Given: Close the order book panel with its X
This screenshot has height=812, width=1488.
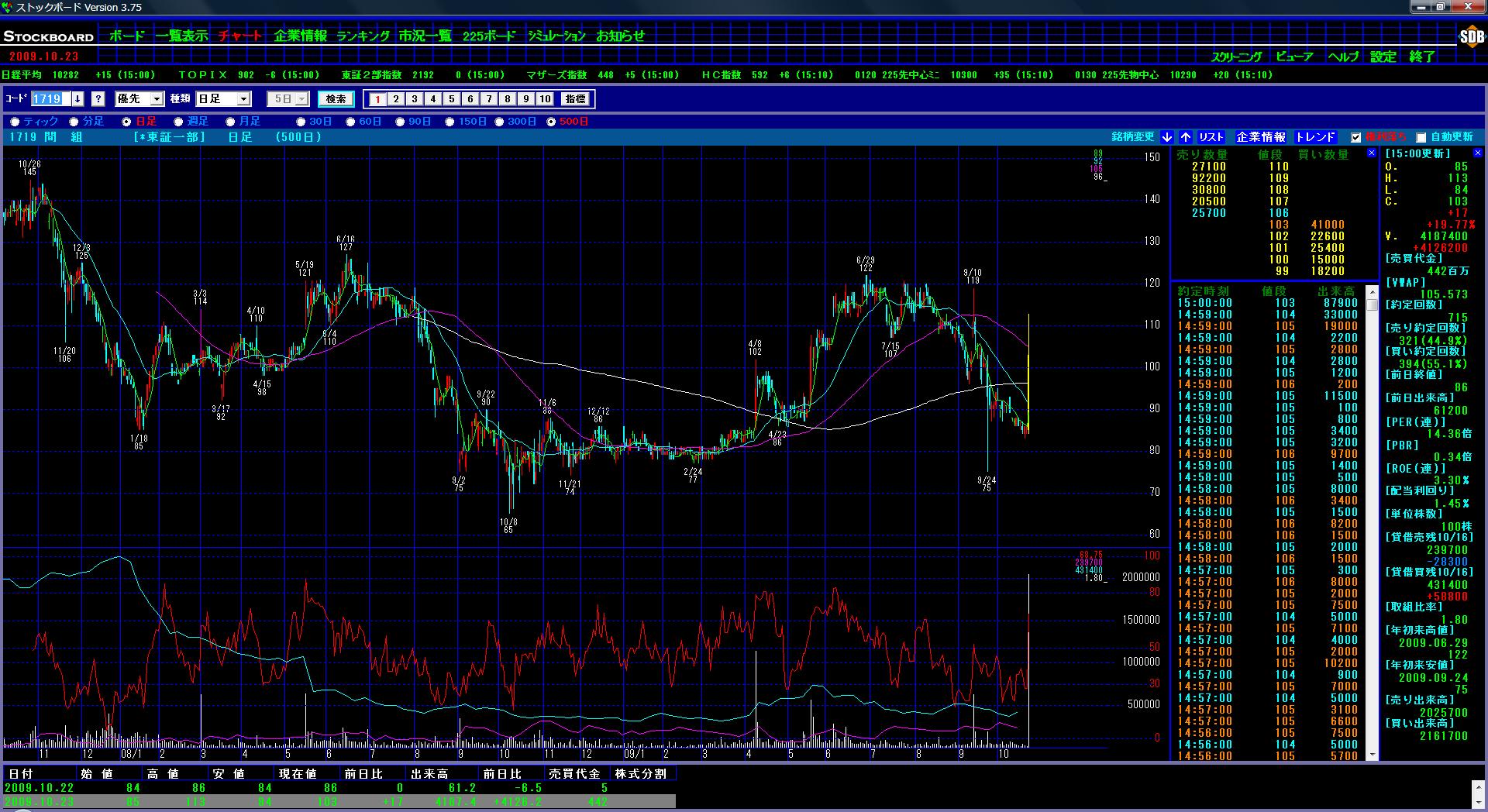Looking at the screenshot, I should tap(1371, 153).
